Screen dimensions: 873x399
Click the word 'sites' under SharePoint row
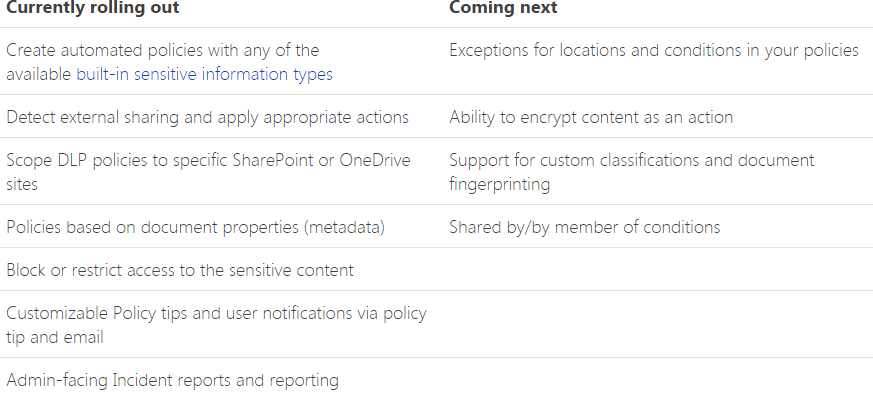click(22, 184)
